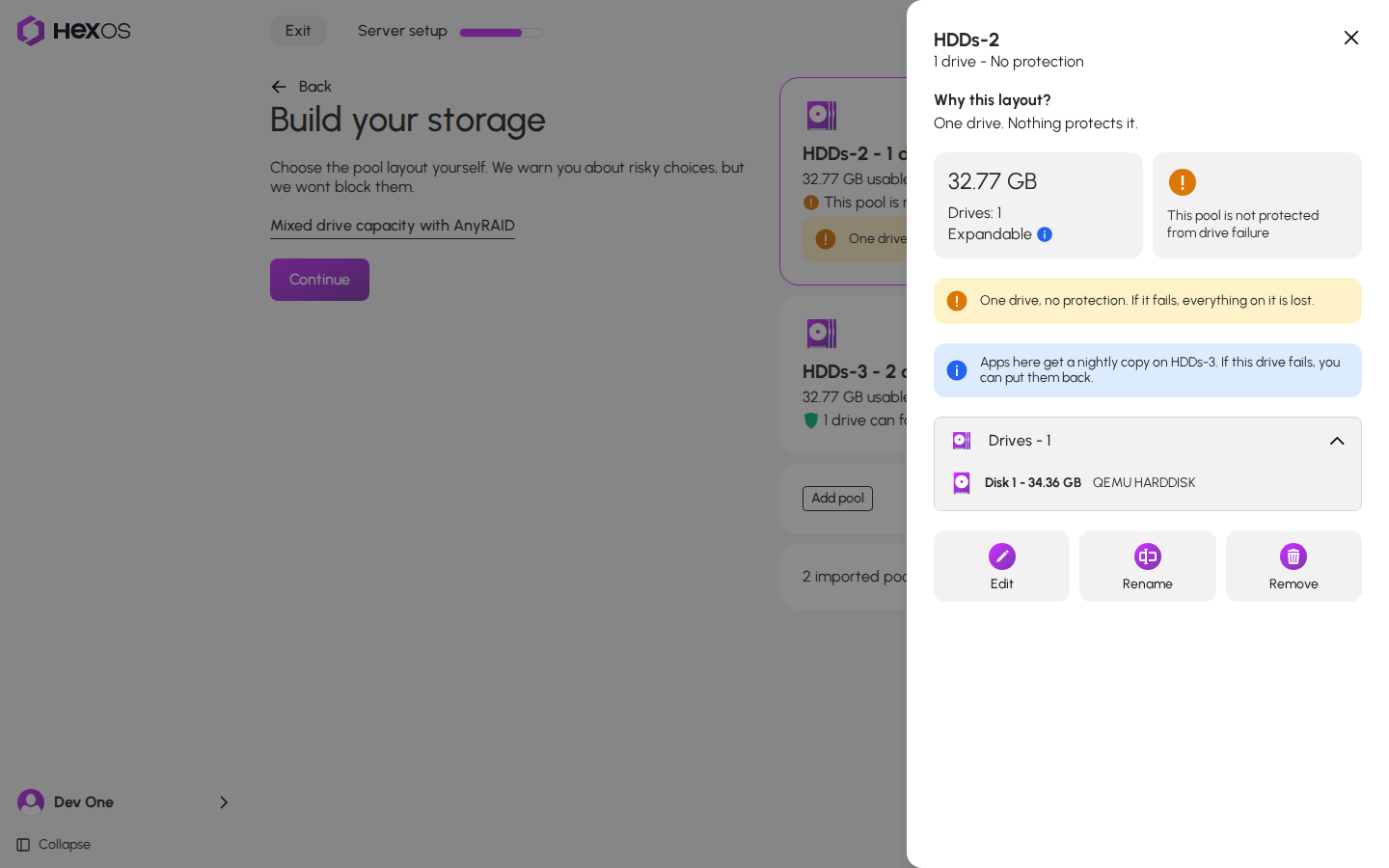Go Back to the previous step

[301, 87]
